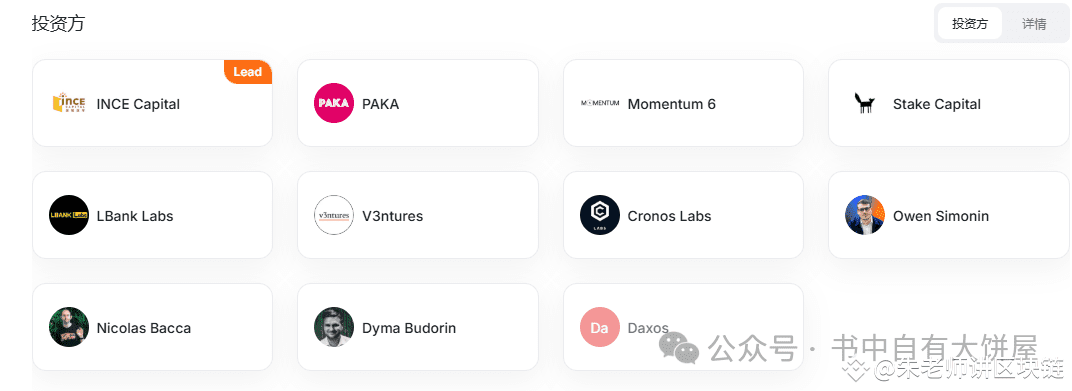Click the Momentum 6 logo
Viewport: 1072px width, 391px height.
coord(600,103)
